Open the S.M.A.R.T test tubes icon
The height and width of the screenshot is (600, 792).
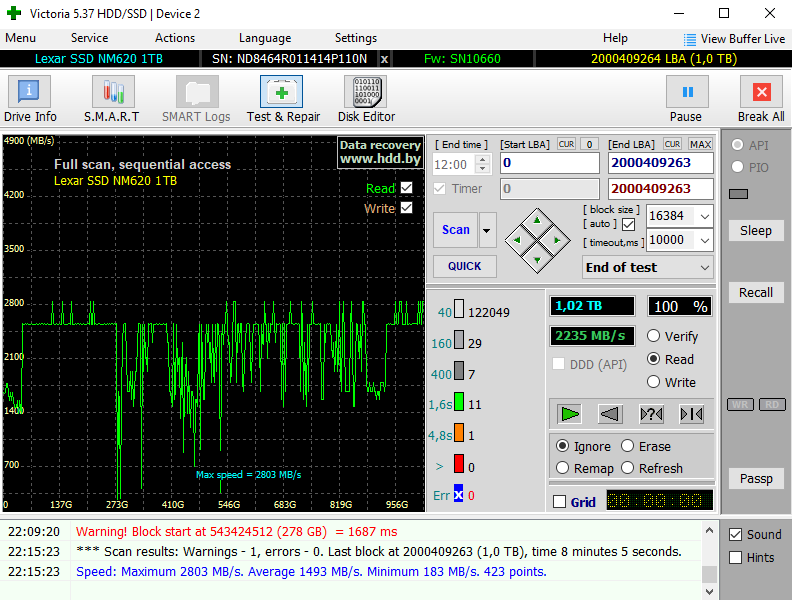tap(113, 91)
